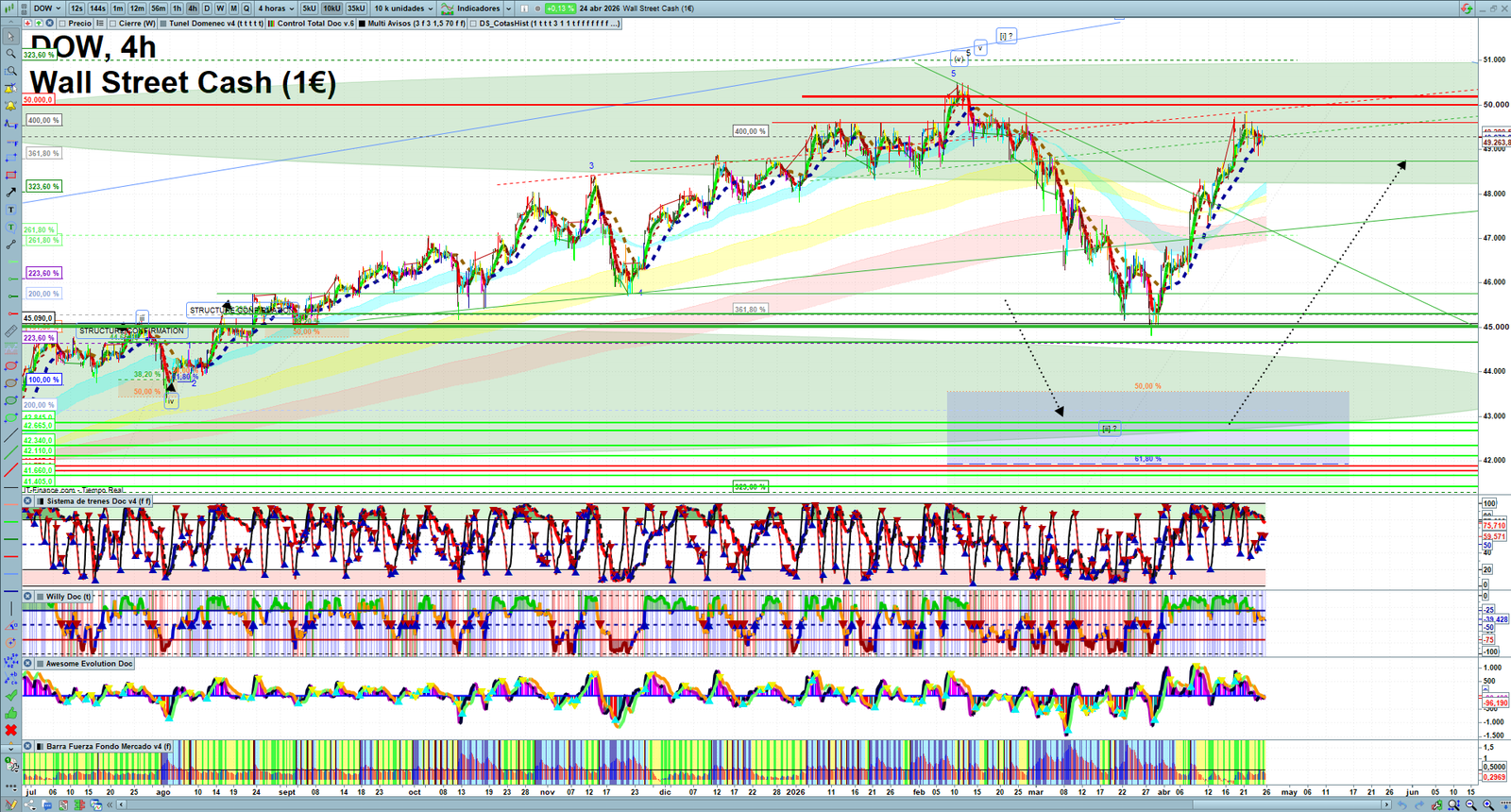
Task: Pick the zoom-to-region tool
Action: (x=10, y=71)
